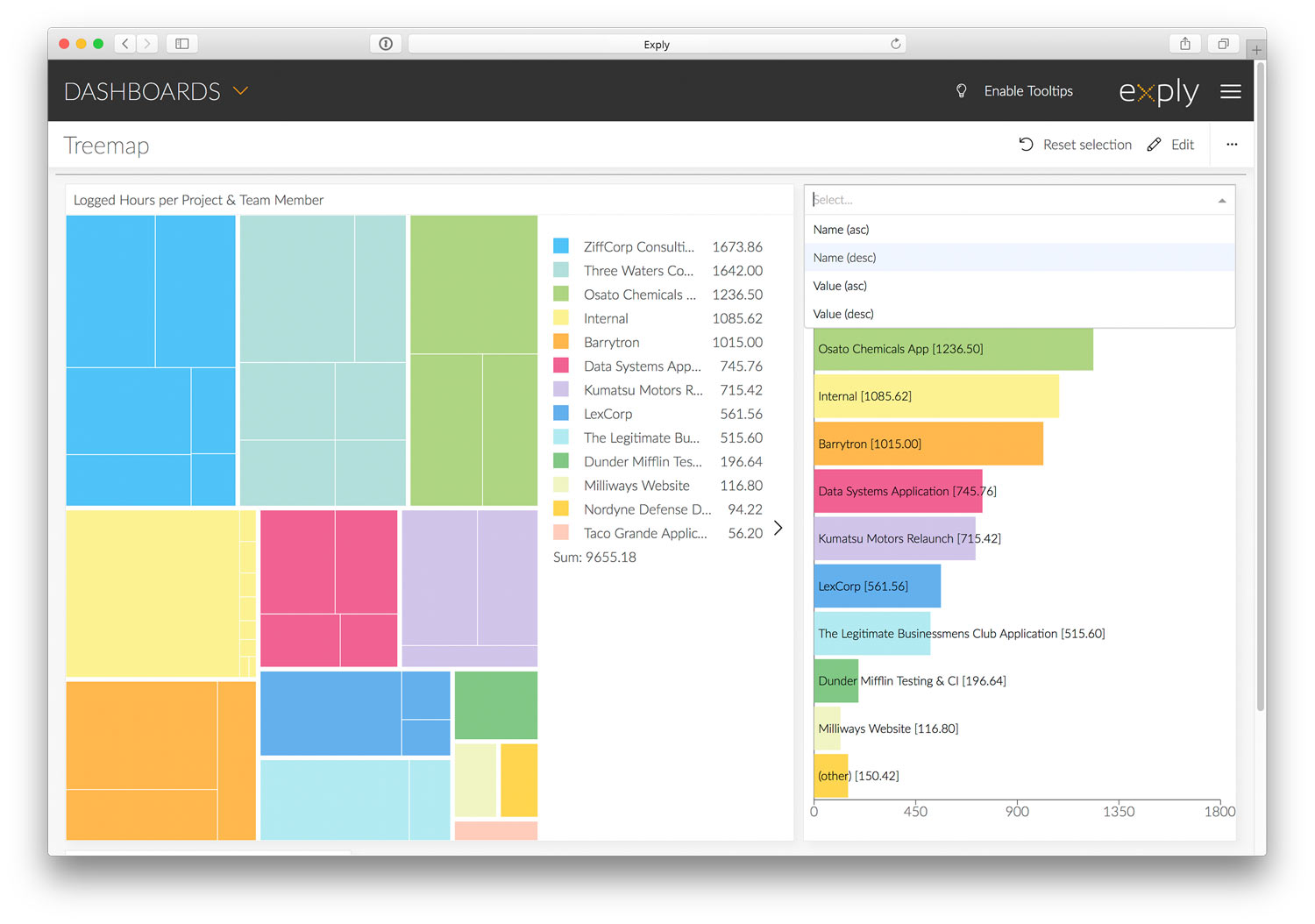Show next legend page with right chevron
Screen dimensions: 1315x924
778,528
